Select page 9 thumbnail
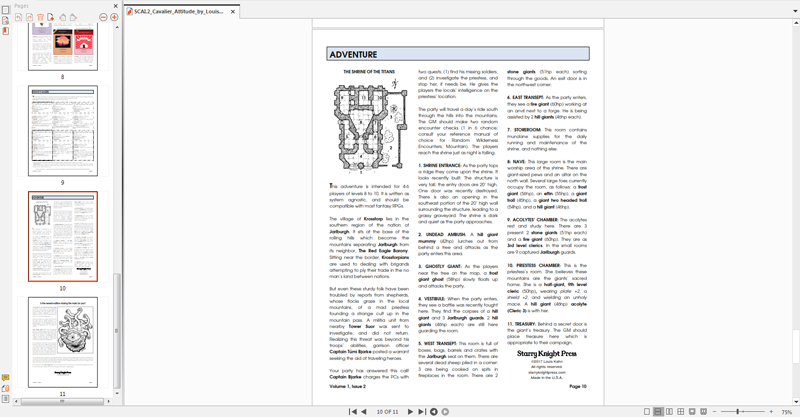This screenshot has height=417, width=800. tap(62, 130)
